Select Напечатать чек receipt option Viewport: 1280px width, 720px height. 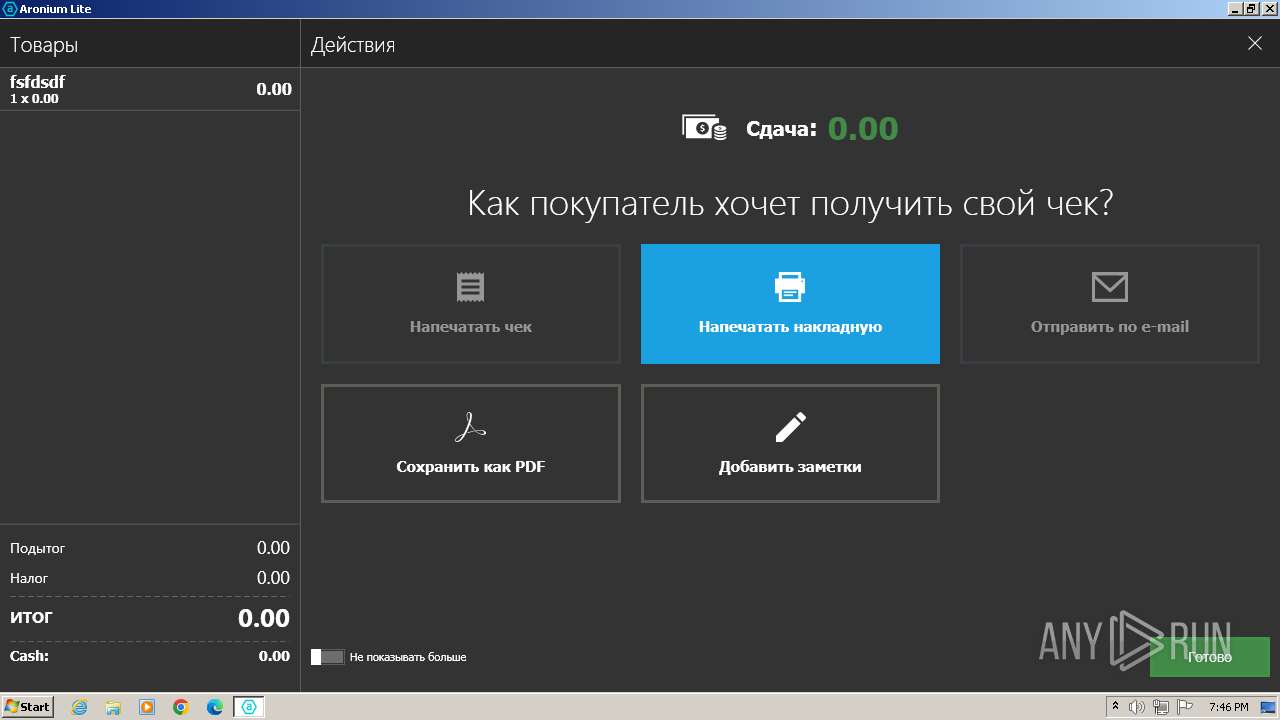pyautogui.click(x=471, y=304)
